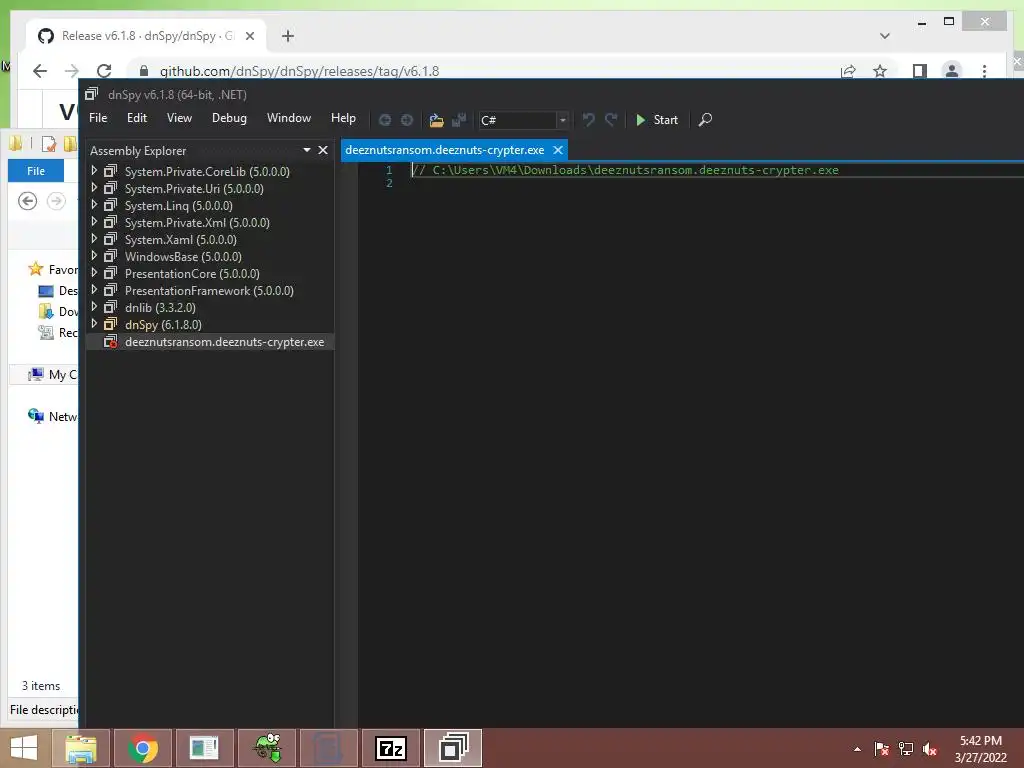
Task: Click the Search magnifier icon in dnSpy toolbar
Action: tap(705, 120)
